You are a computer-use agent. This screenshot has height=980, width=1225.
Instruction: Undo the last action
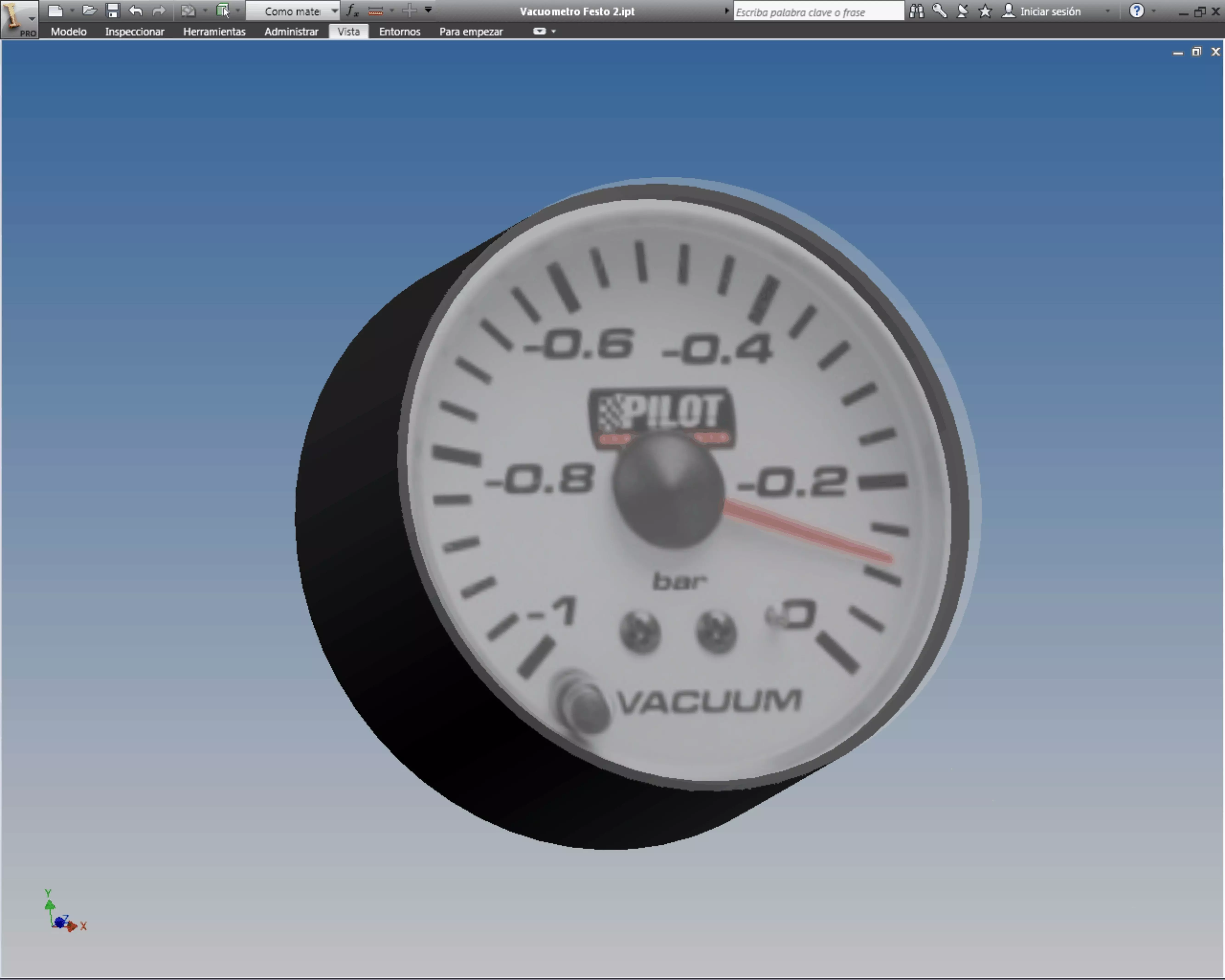pos(135,11)
